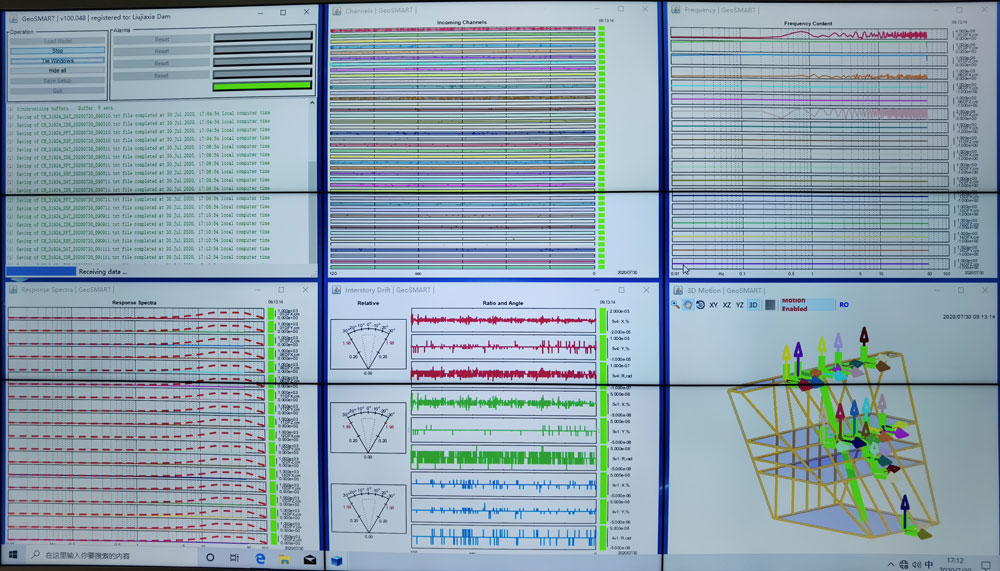
Task: Click the Tile Windows button
Action: pyautogui.click(x=57, y=60)
